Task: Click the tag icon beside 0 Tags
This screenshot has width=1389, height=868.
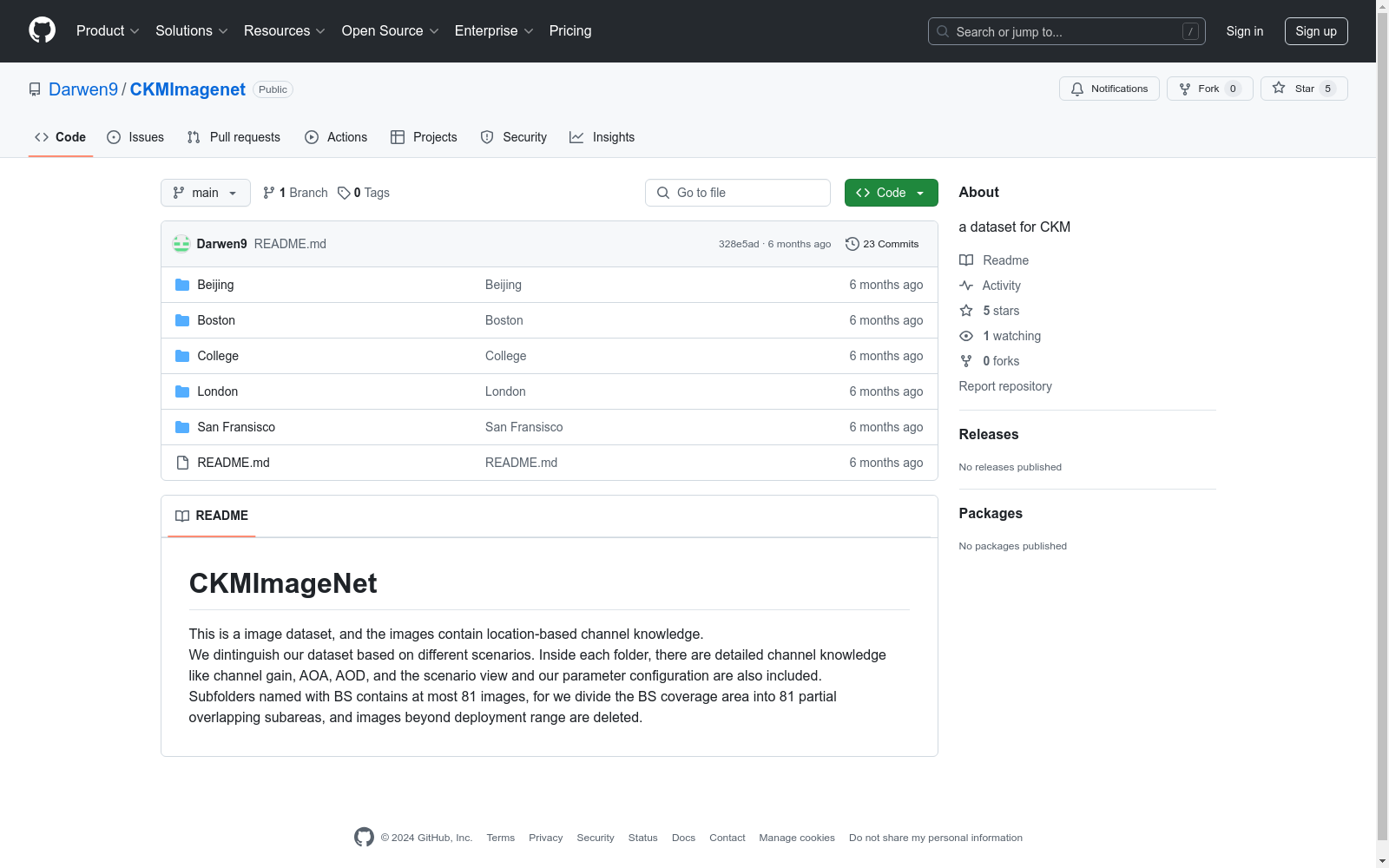Action: tap(344, 193)
